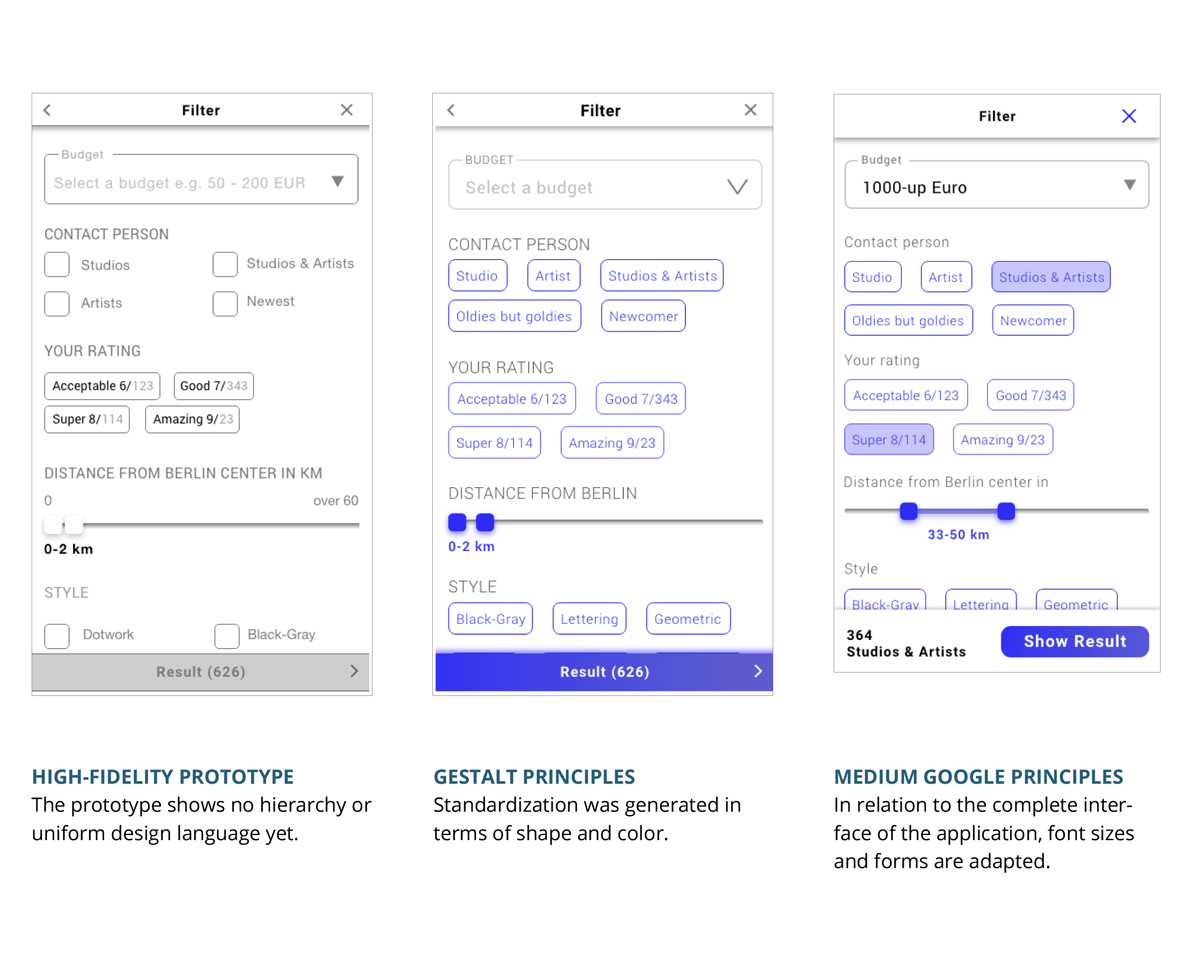The image size is (1200, 964).
Task: Check the Dotwork style checkbox
Action: click(x=57, y=635)
